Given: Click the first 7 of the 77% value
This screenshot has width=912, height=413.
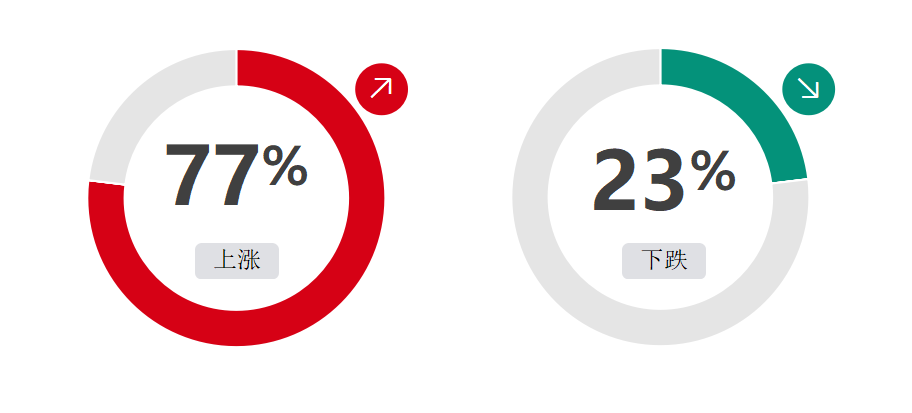Looking at the screenshot, I should tap(188, 175).
